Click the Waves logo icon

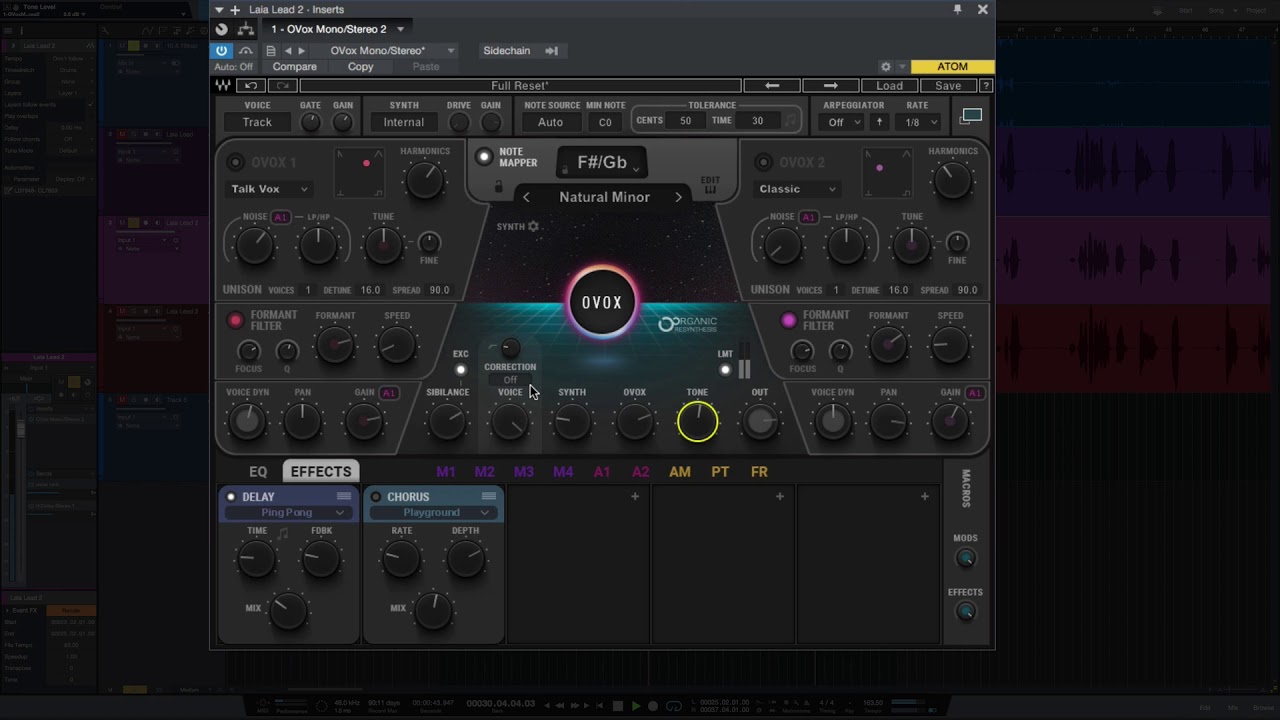pyautogui.click(x=223, y=86)
